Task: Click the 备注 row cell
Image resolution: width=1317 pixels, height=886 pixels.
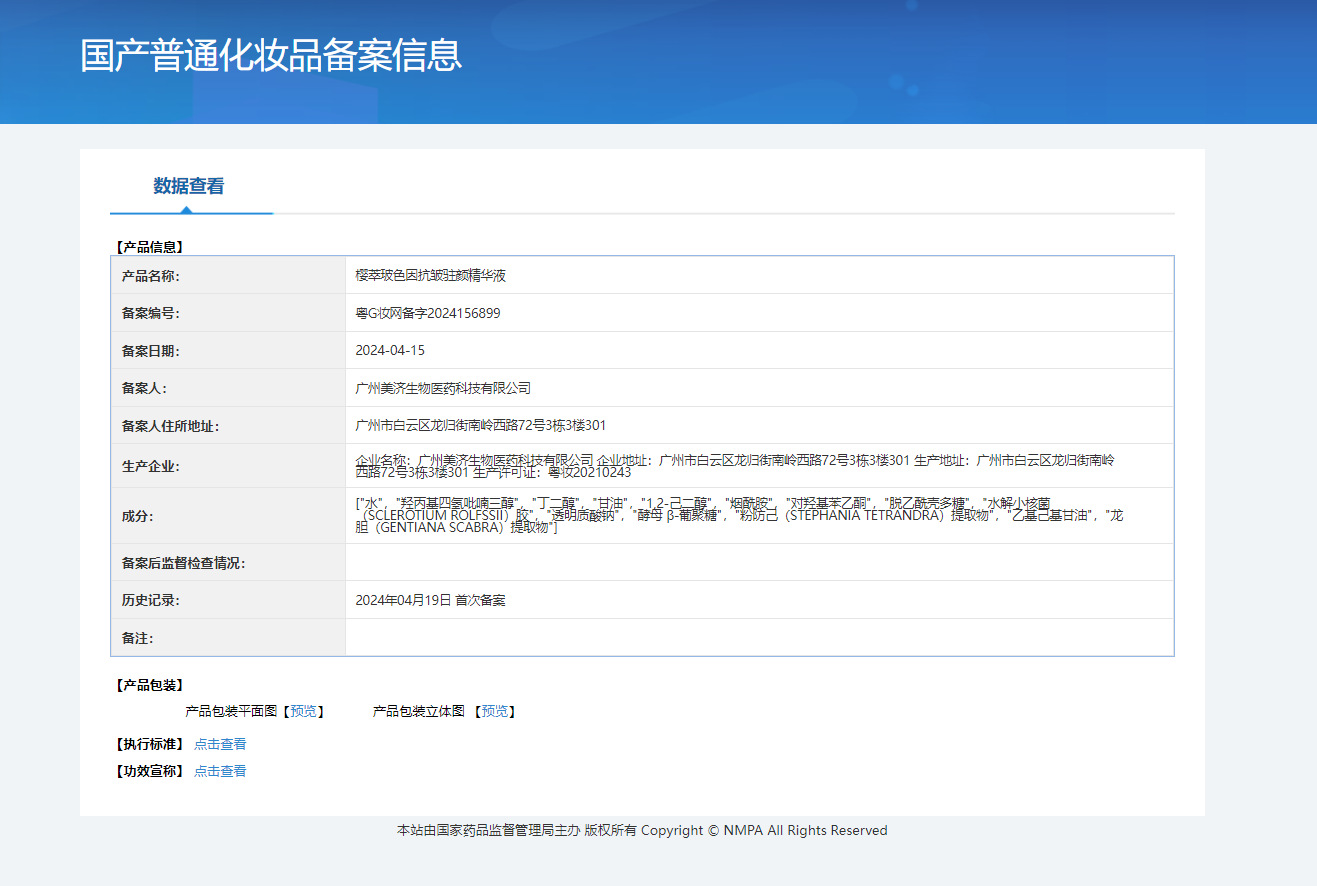Action: coord(700,637)
